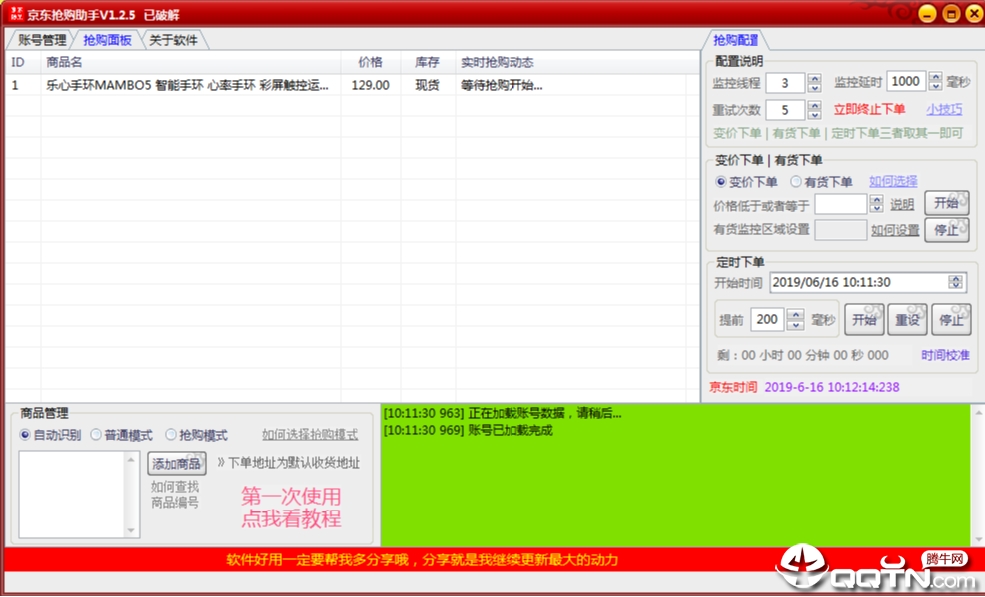The image size is (985, 597).
Task: Click the 时间校准 link
Action: click(x=945, y=355)
